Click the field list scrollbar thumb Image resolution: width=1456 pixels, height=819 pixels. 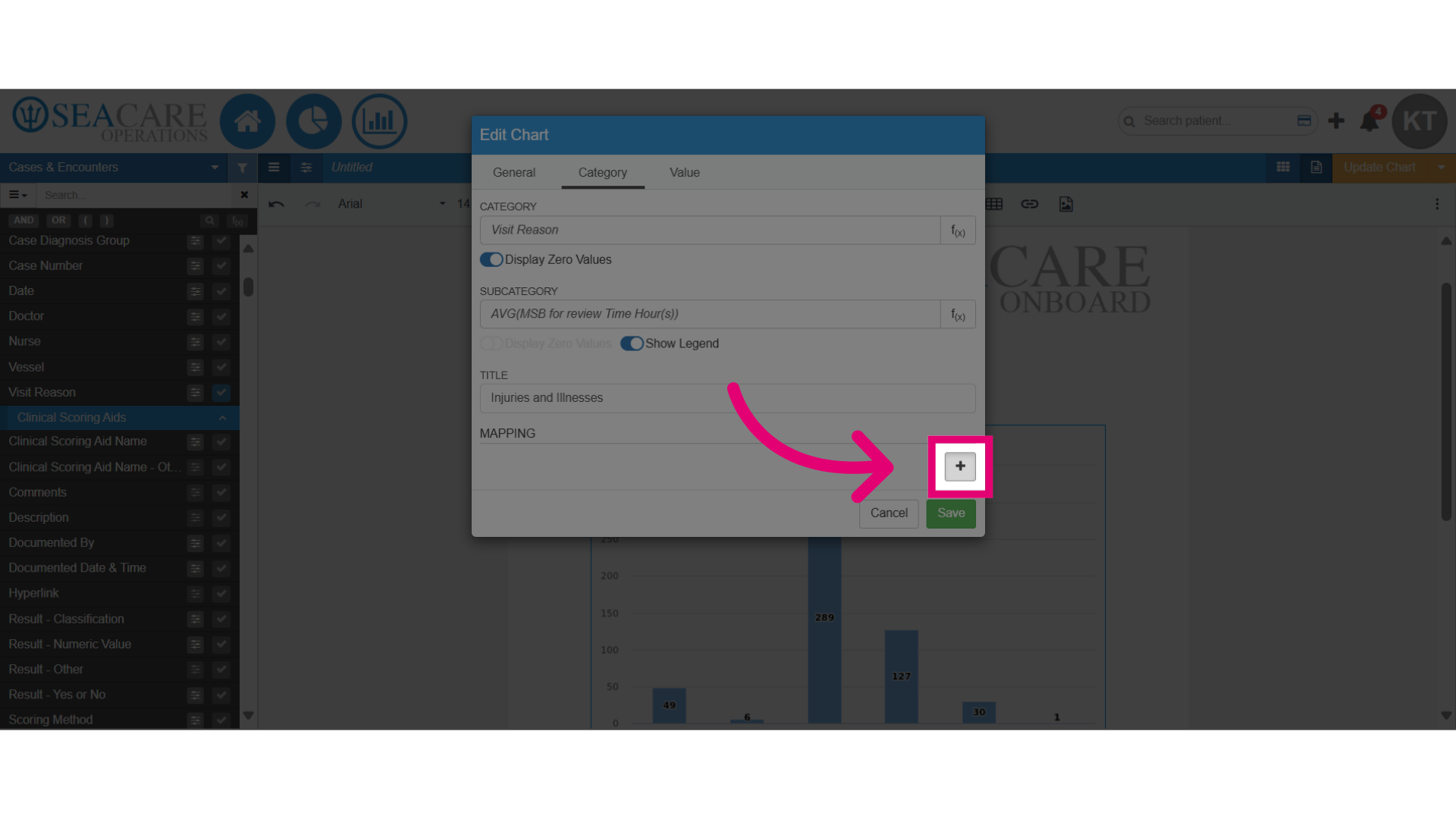tap(248, 287)
